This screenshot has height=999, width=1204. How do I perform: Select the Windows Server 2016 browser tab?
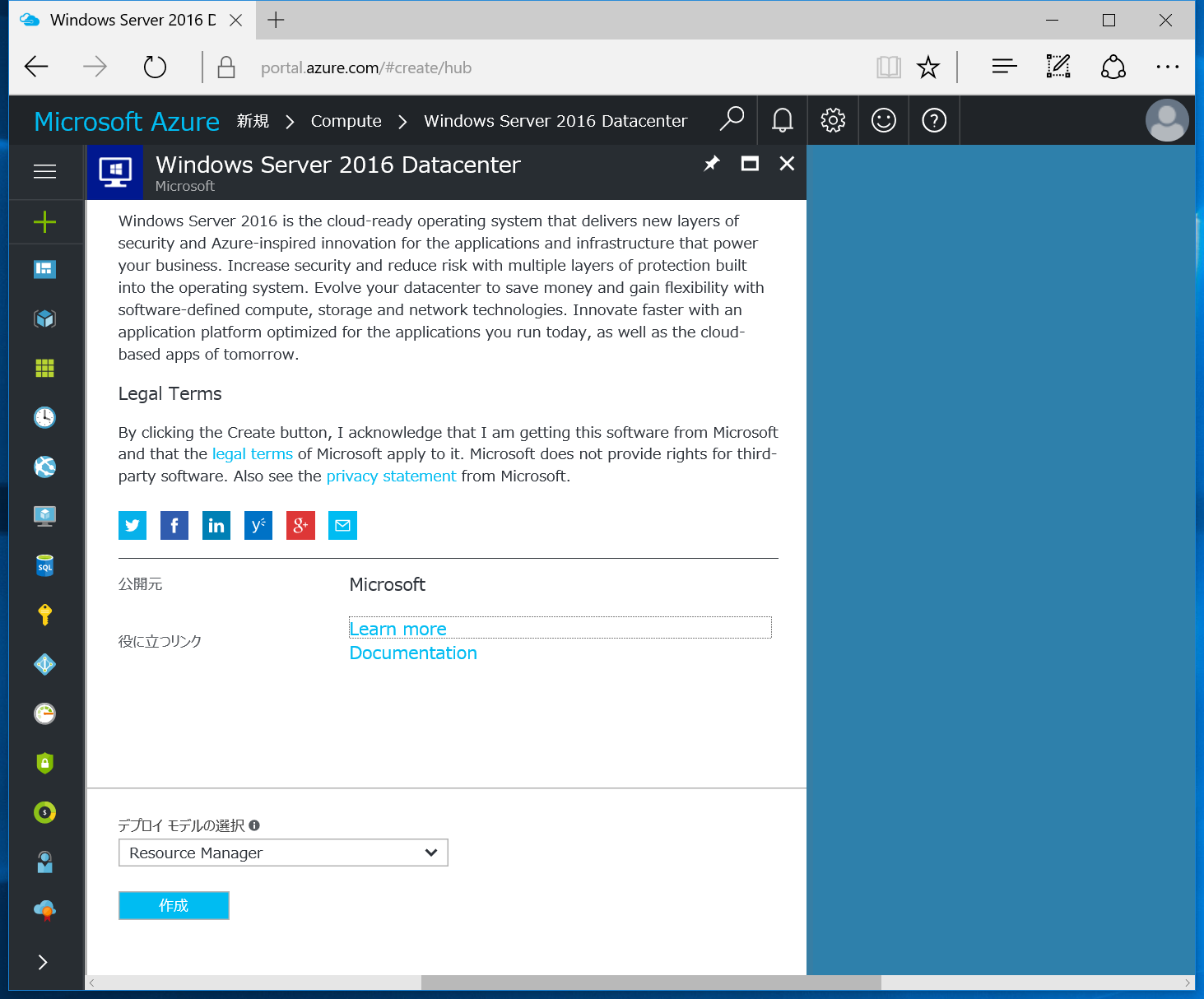point(132,20)
